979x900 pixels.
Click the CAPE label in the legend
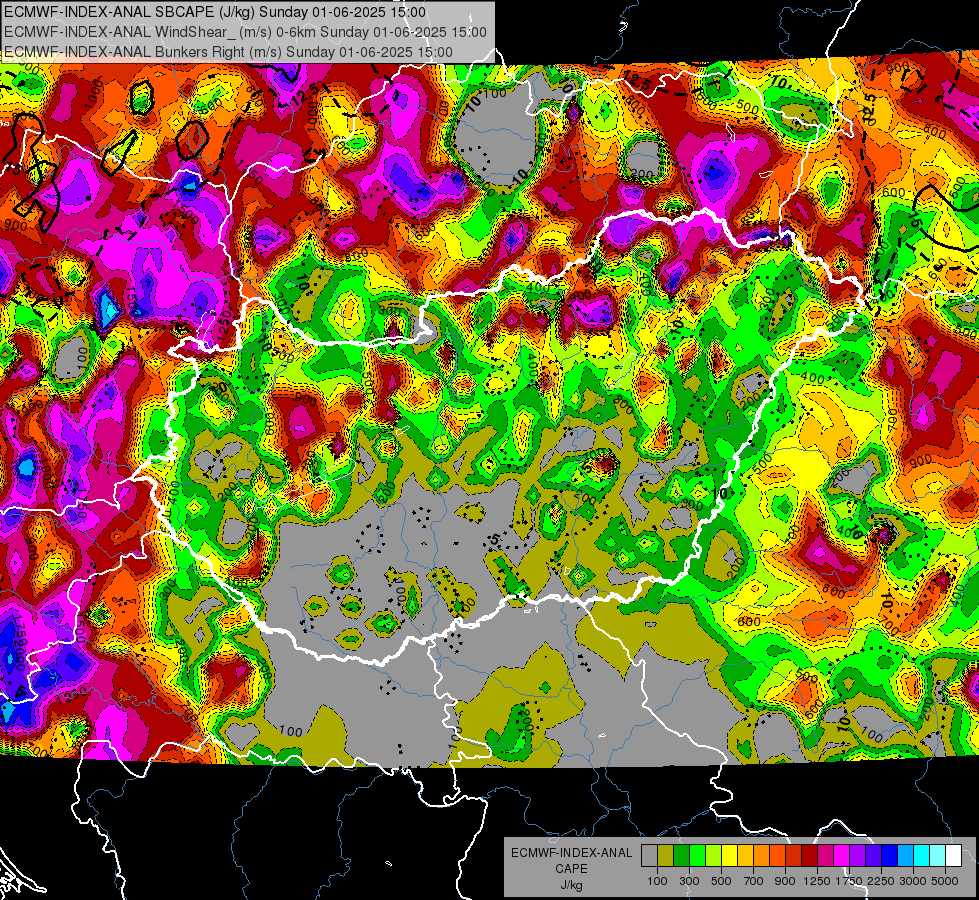(x=571, y=868)
